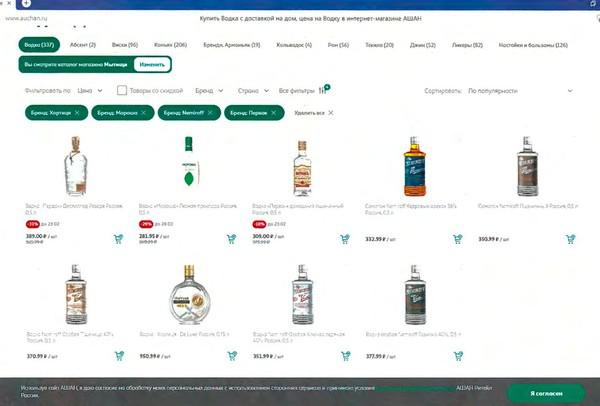The image size is (600, 406).
Task: Open the 370.99 ₽ Nemiroff bottle image
Action: pos(76,294)
